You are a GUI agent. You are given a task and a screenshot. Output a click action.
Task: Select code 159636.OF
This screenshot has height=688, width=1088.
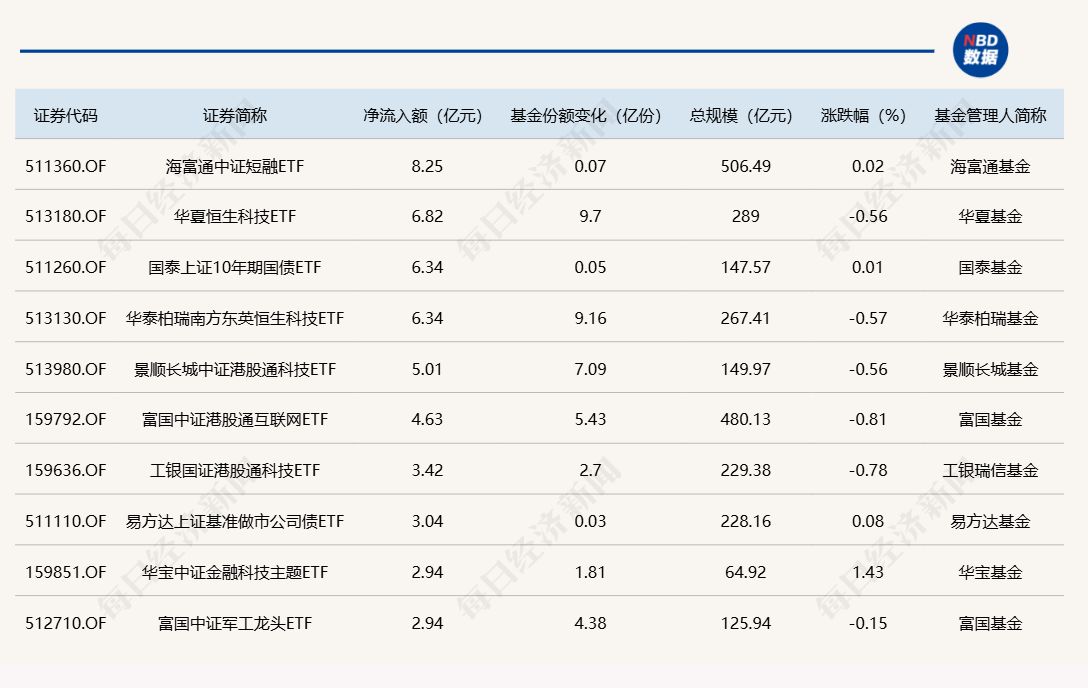tap(66, 470)
